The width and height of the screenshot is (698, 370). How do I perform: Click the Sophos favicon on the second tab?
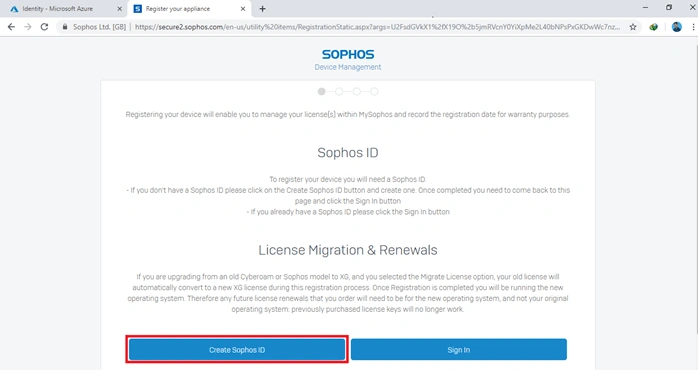click(x=138, y=9)
